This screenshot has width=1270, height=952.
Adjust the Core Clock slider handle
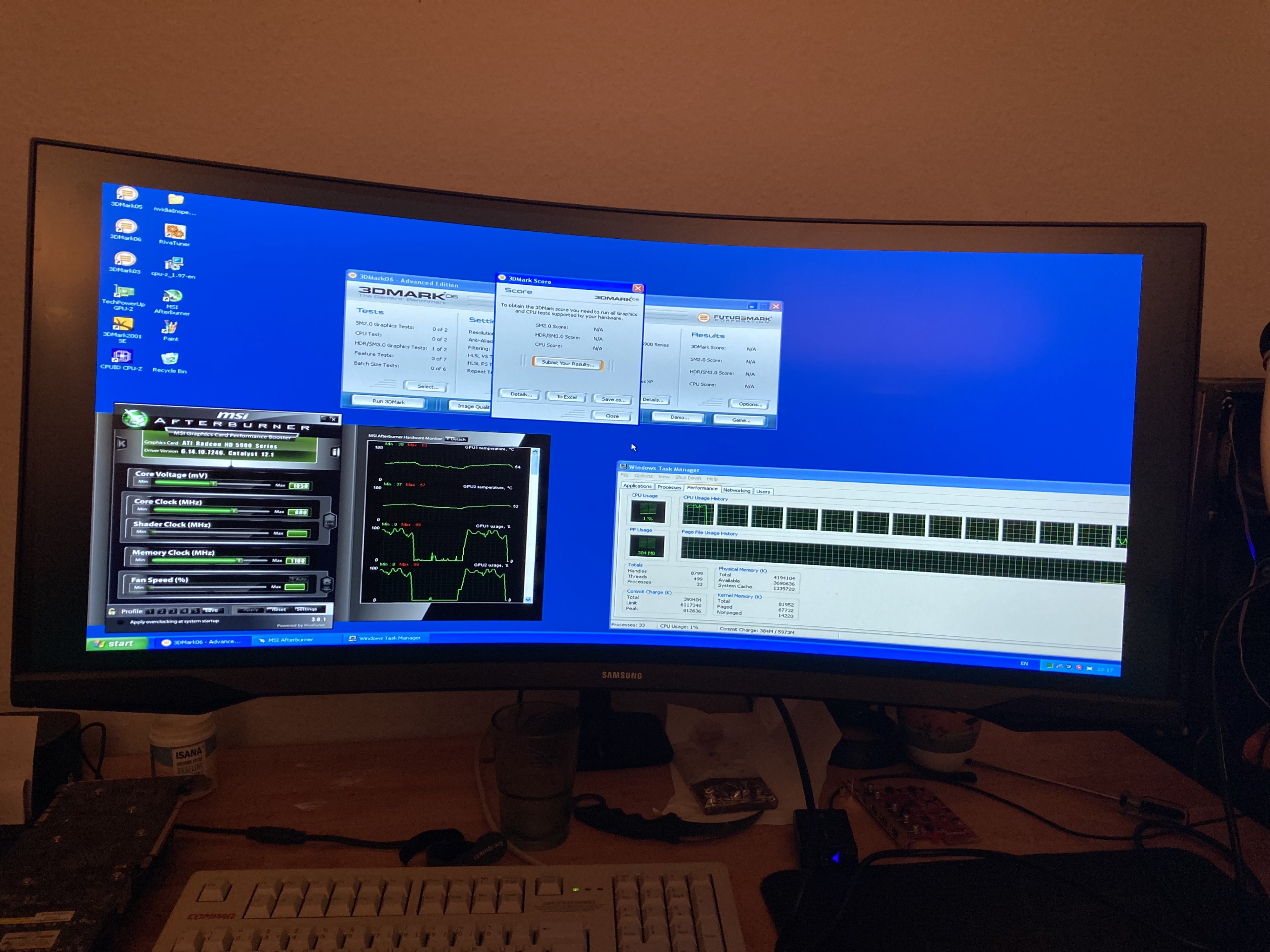tap(234, 511)
